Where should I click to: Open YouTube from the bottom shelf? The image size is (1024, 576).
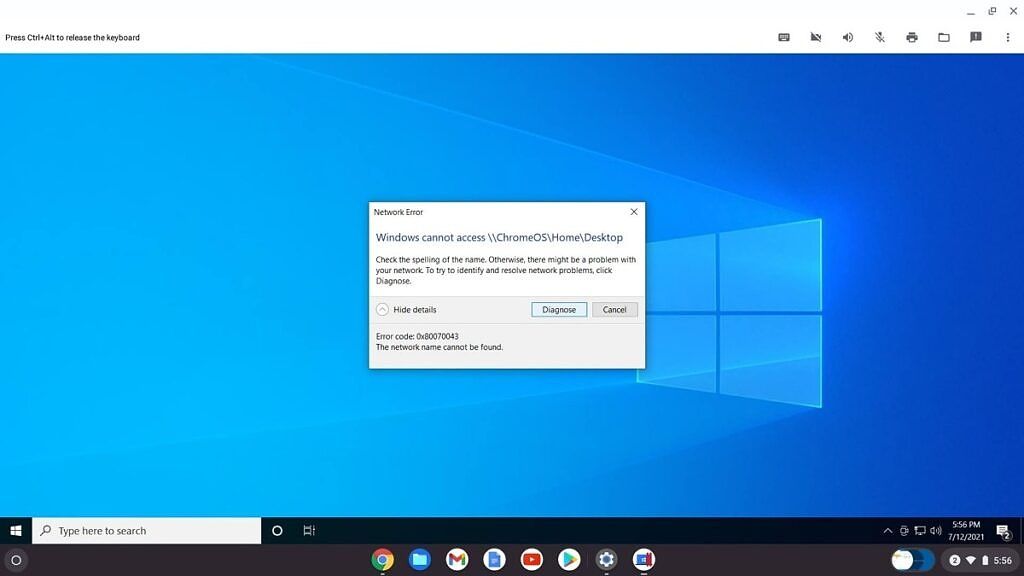click(531, 559)
